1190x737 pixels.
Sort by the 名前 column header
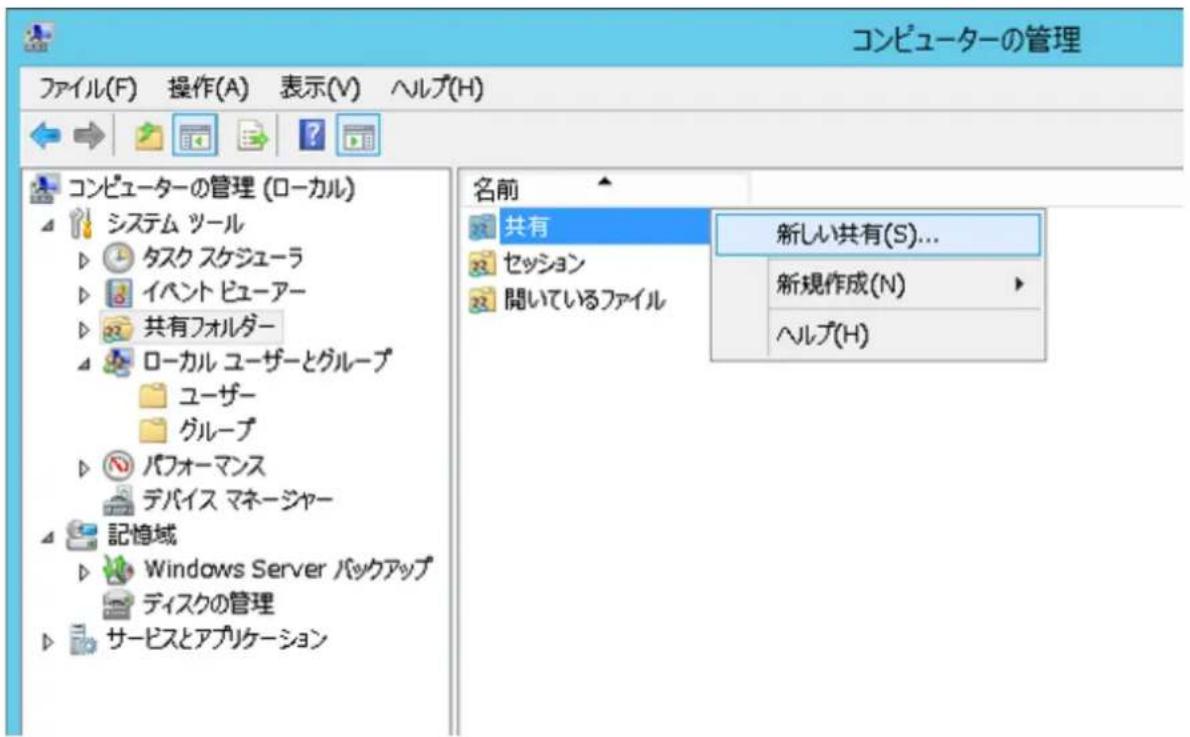pos(603,189)
